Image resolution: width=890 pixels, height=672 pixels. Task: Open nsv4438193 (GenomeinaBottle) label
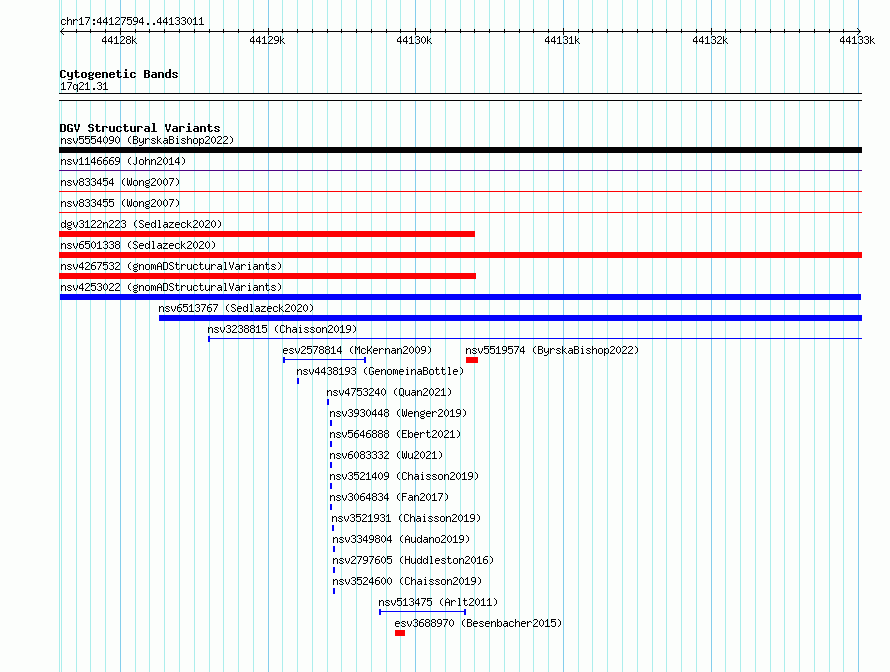(x=380, y=371)
